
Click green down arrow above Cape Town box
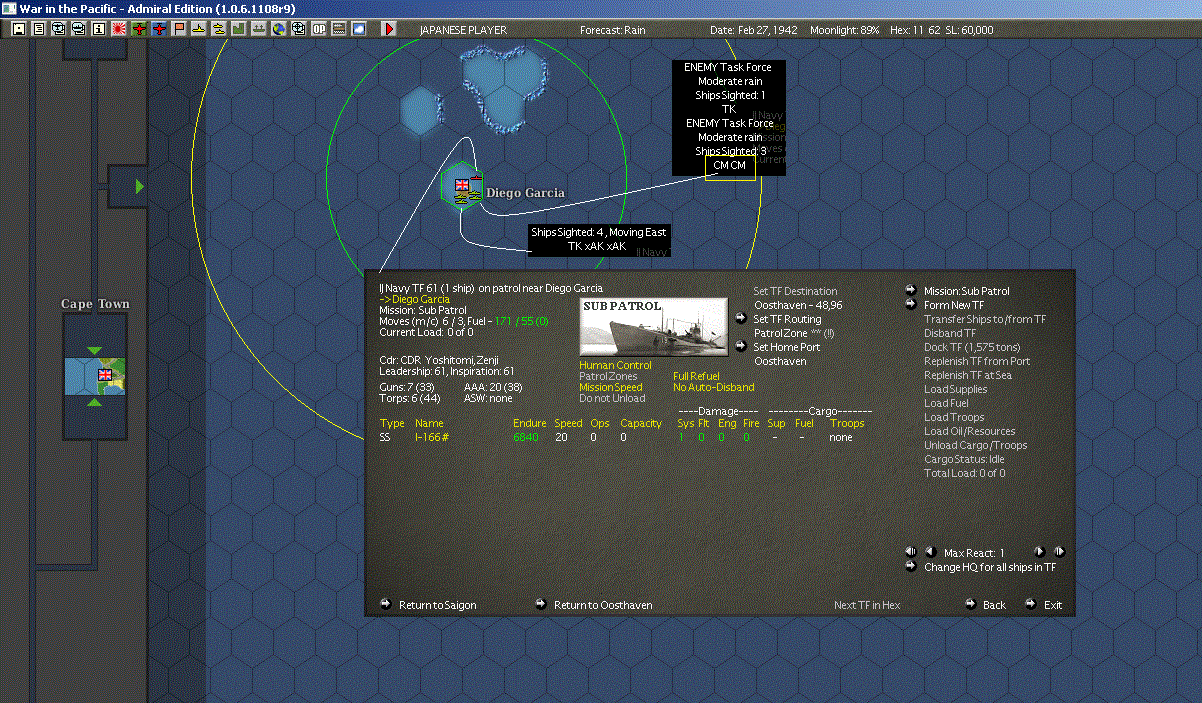point(94,349)
